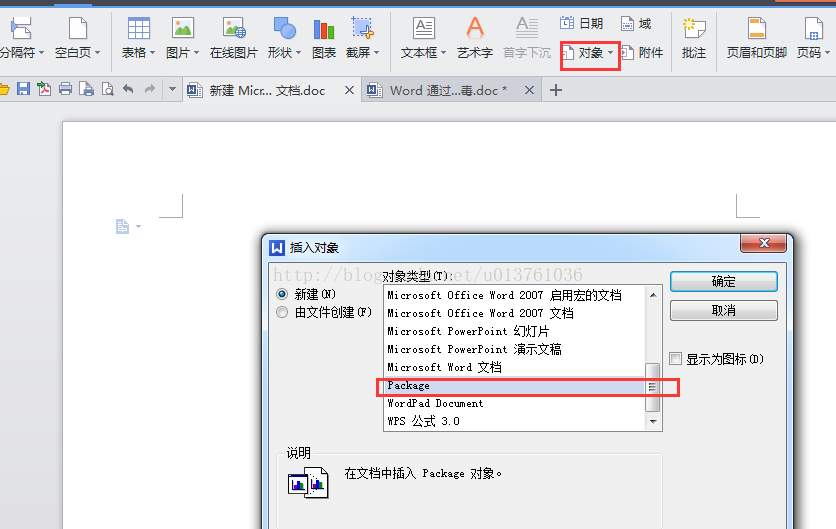Image resolution: width=836 pixels, height=529 pixels.
Task: Insert a blank page
Action: click(x=77, y=36)
